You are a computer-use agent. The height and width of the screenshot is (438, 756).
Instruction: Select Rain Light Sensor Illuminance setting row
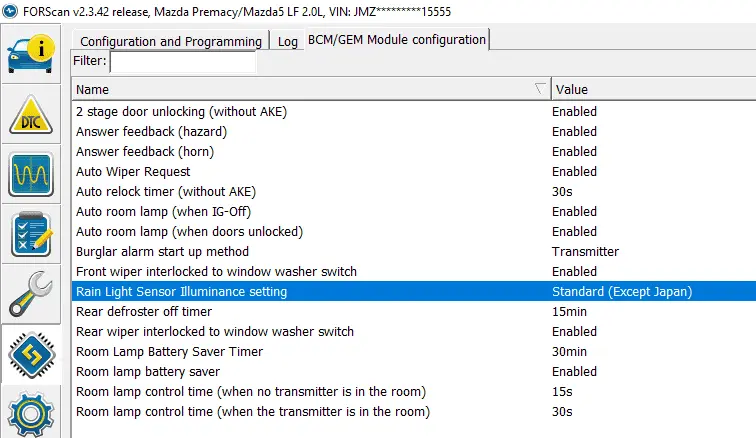(x=181, y=292)
